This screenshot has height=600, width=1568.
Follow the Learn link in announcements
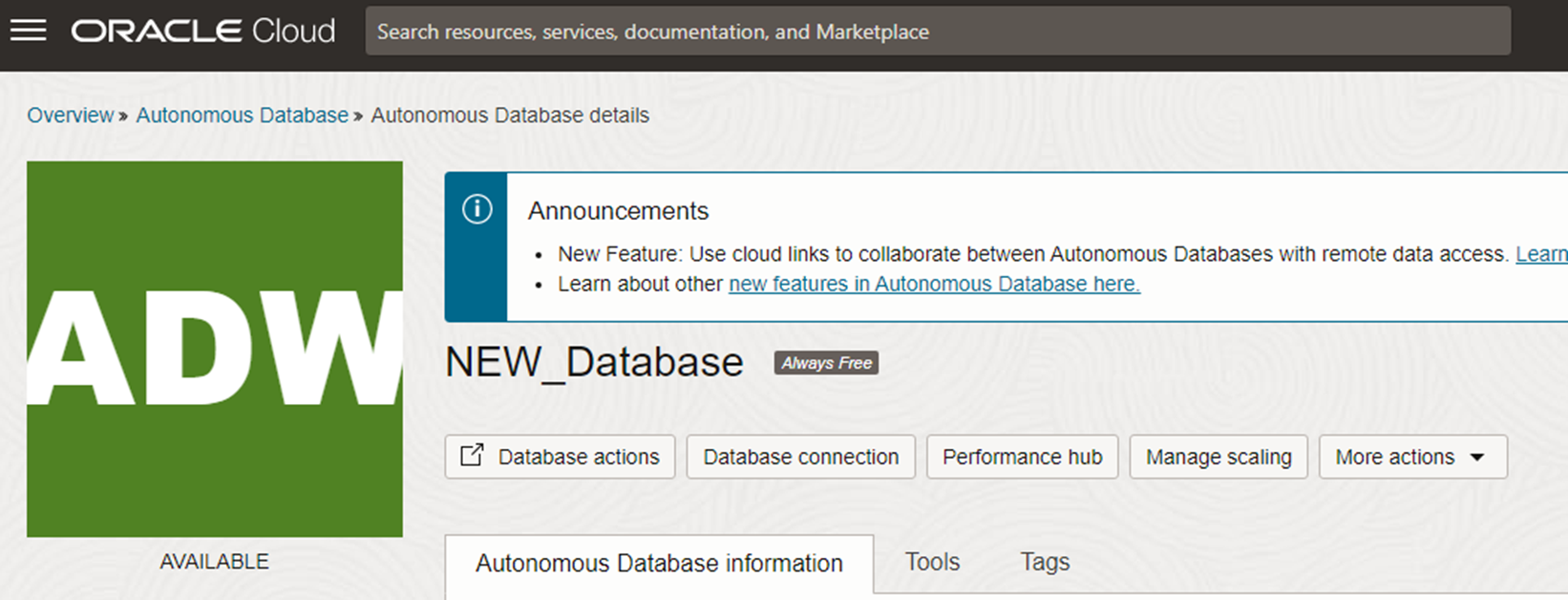point(1541,254)
